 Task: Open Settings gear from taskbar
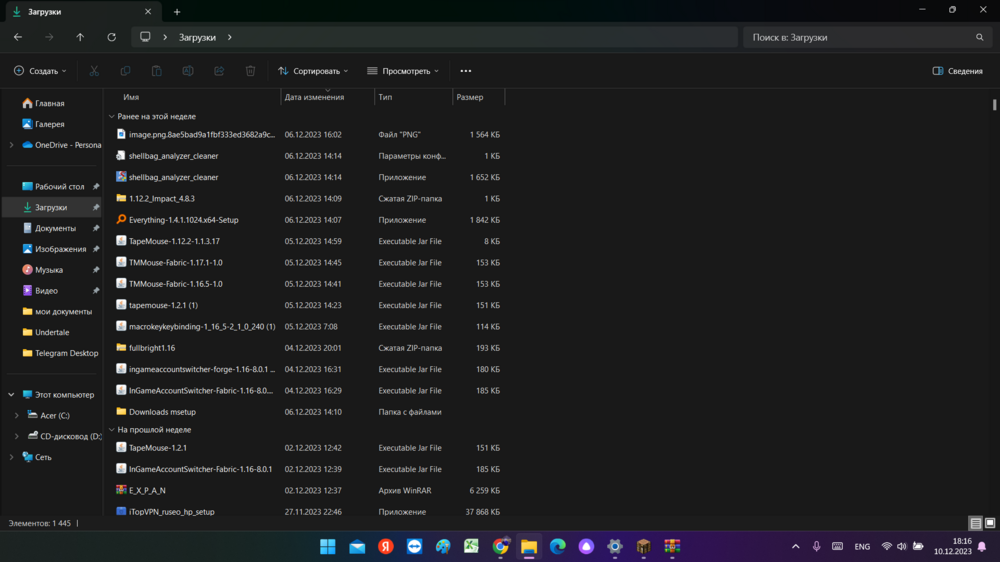[615, 547]
